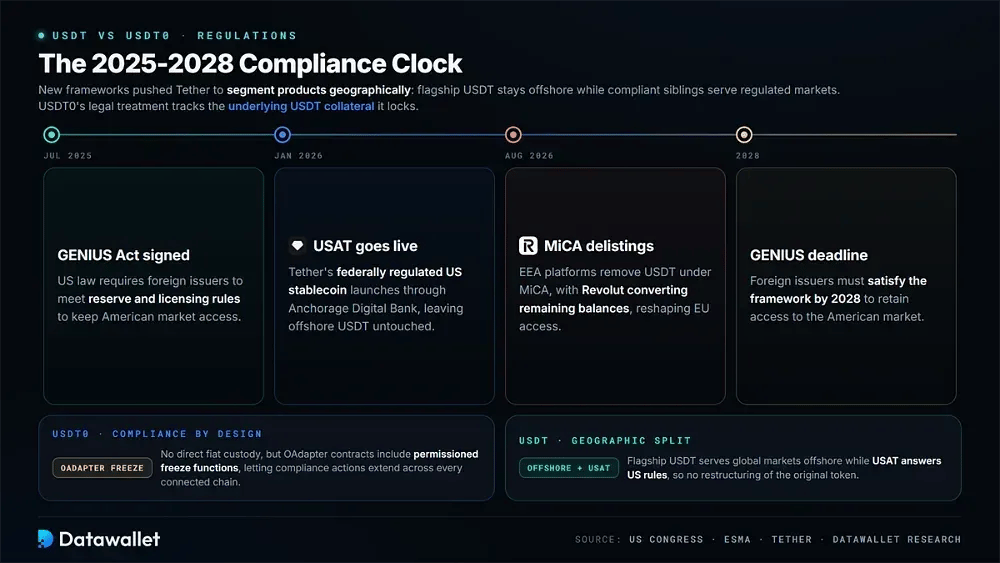Click the JUL 2025 date label
This screenshot has height=563, width=1000.
(x=68, y=156)
